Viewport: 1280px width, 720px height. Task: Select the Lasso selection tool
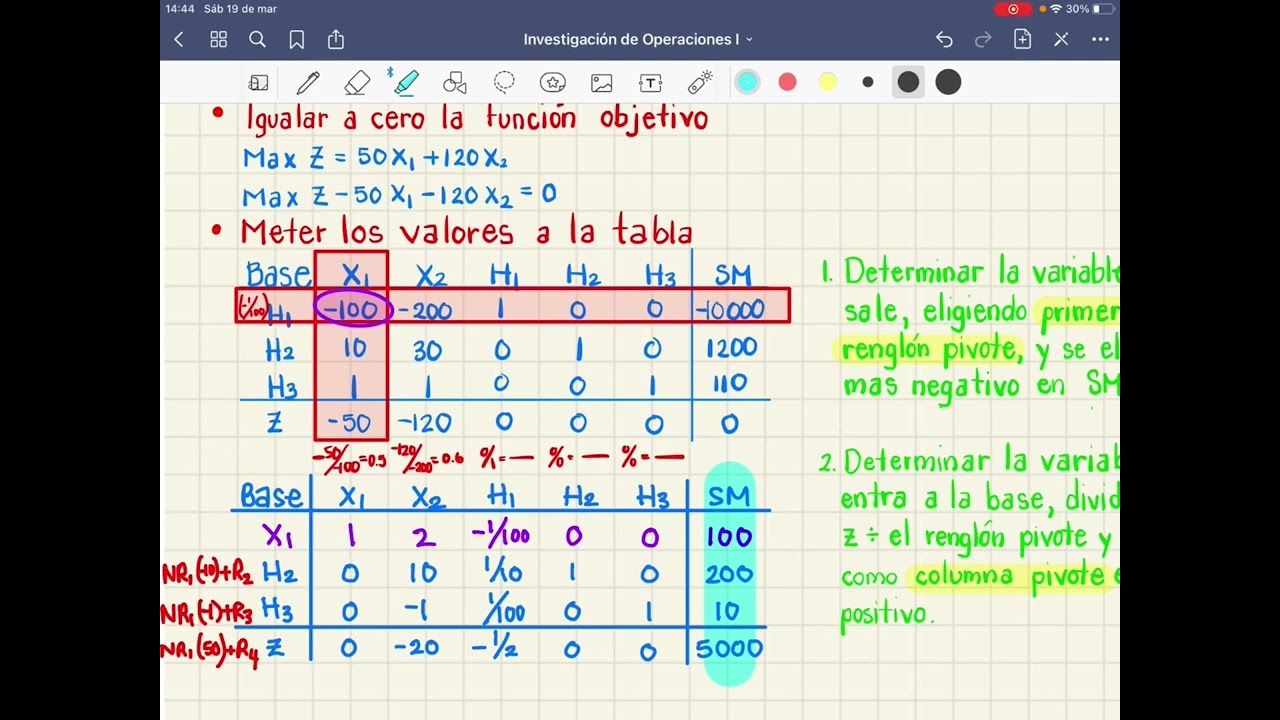504,83
